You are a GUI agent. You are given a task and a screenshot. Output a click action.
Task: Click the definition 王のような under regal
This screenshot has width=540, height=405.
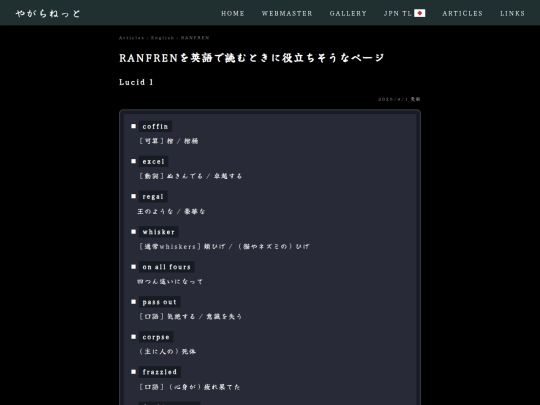pyautogui.click(x=171, y=211)
